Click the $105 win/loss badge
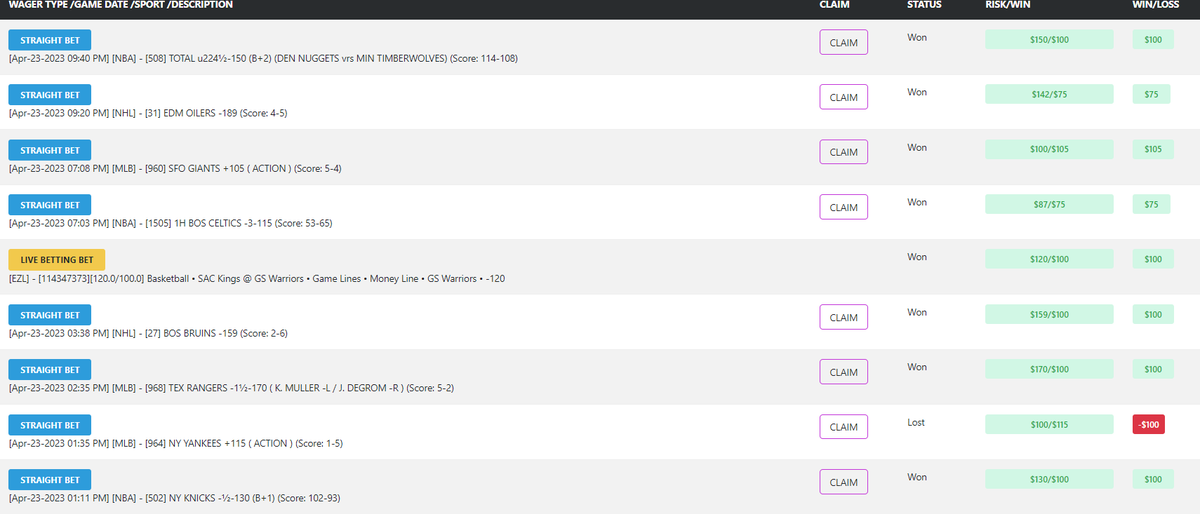Viewport: 1200px width, 514px height. [1152, 150]
